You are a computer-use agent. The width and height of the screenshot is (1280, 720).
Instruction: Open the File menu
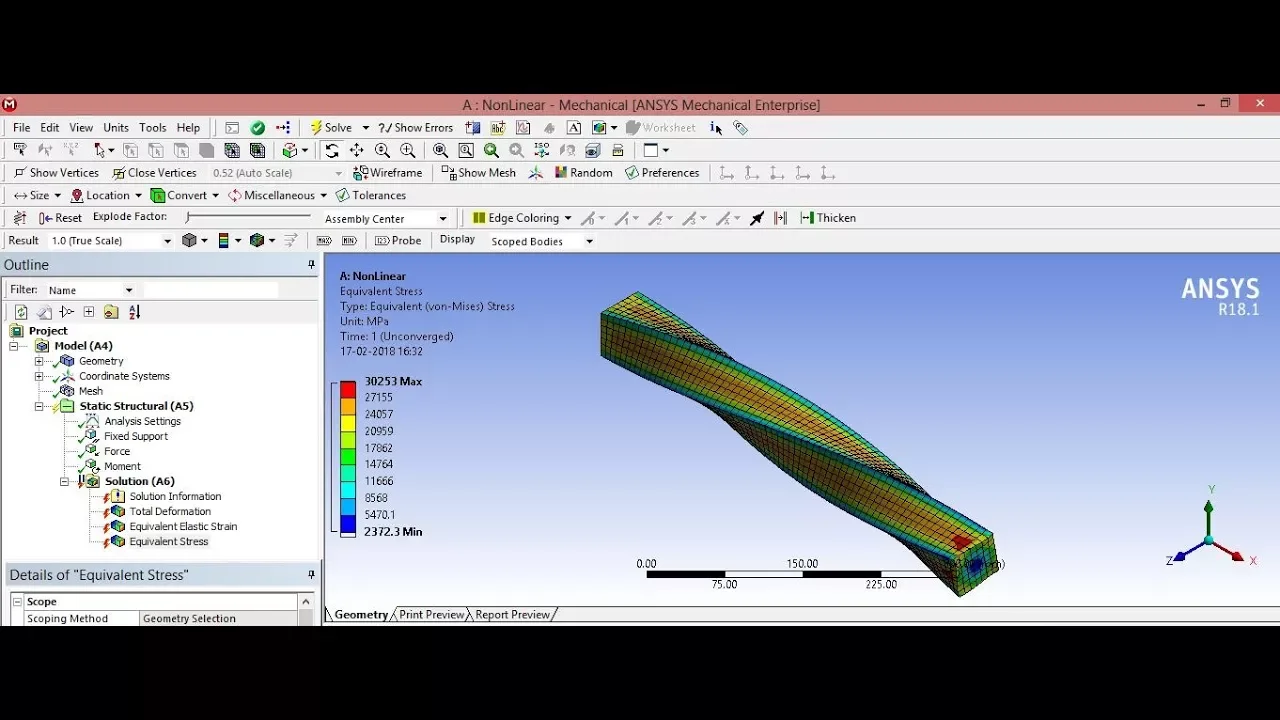[x=21, y=128]
